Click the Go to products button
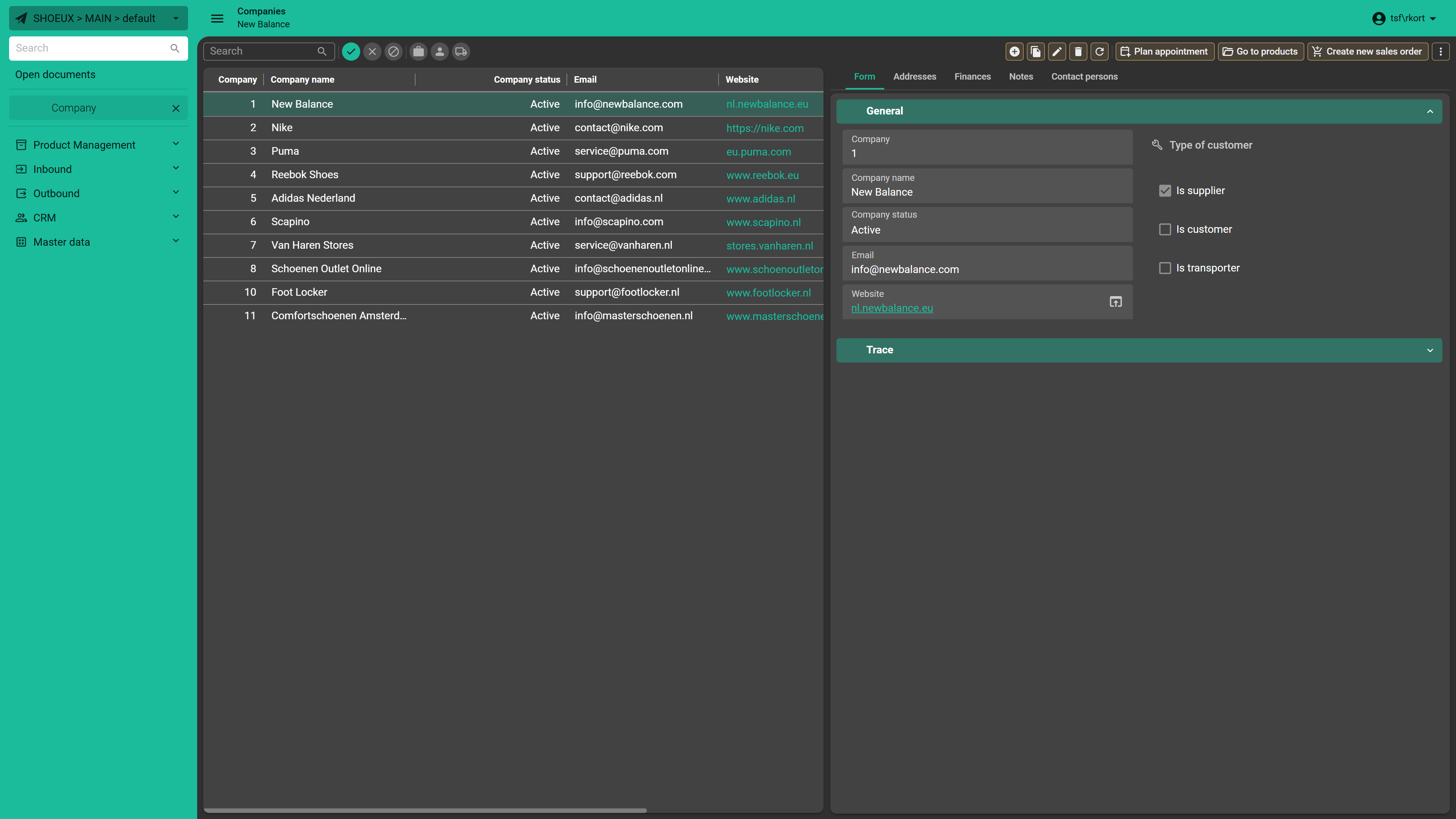This screenshot has width=1456, height=819. point(1260,52)
